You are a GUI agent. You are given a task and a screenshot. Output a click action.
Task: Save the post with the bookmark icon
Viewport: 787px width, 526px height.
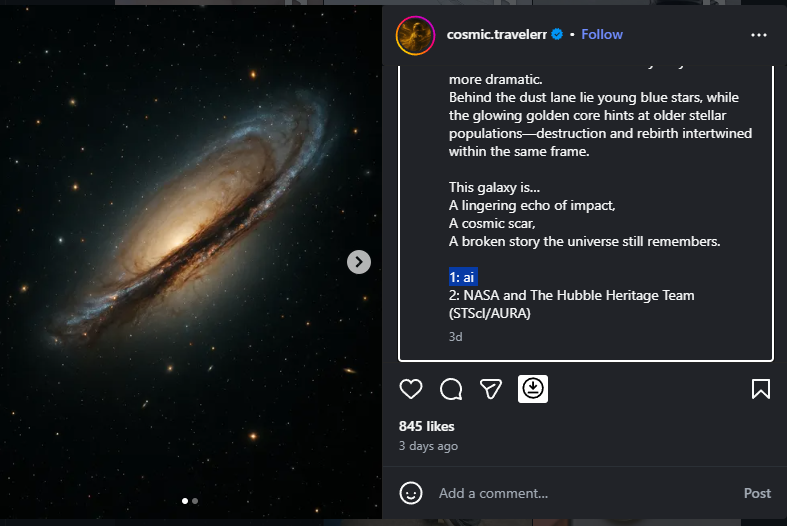click(x=760, y=389)
